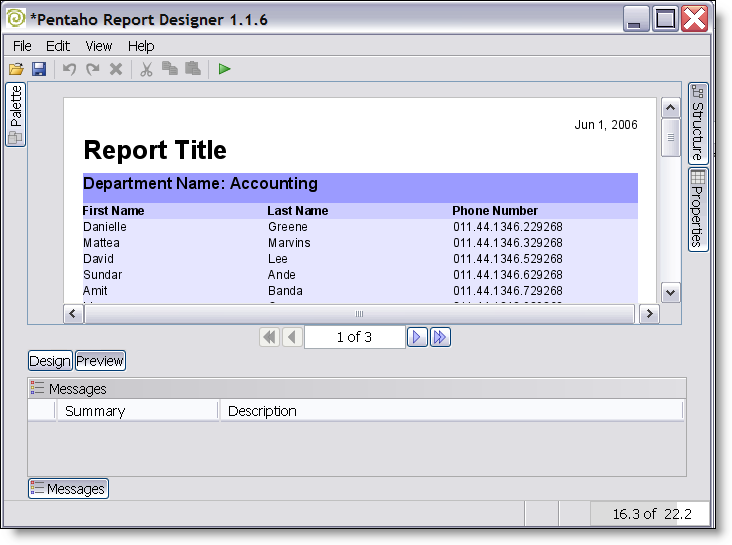Click the horizontal scroll right arrow
The image size is (732, 545).
[x=649, y=313]
